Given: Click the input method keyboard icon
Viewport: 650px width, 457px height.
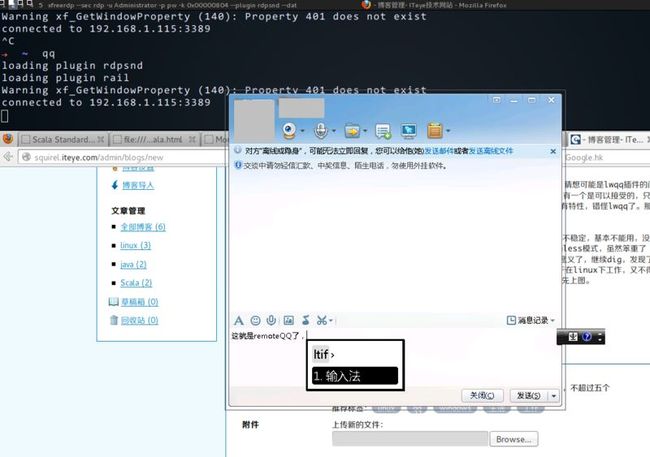Looking at the screenshot, I should pyautogui.click(x=572, y=336).
